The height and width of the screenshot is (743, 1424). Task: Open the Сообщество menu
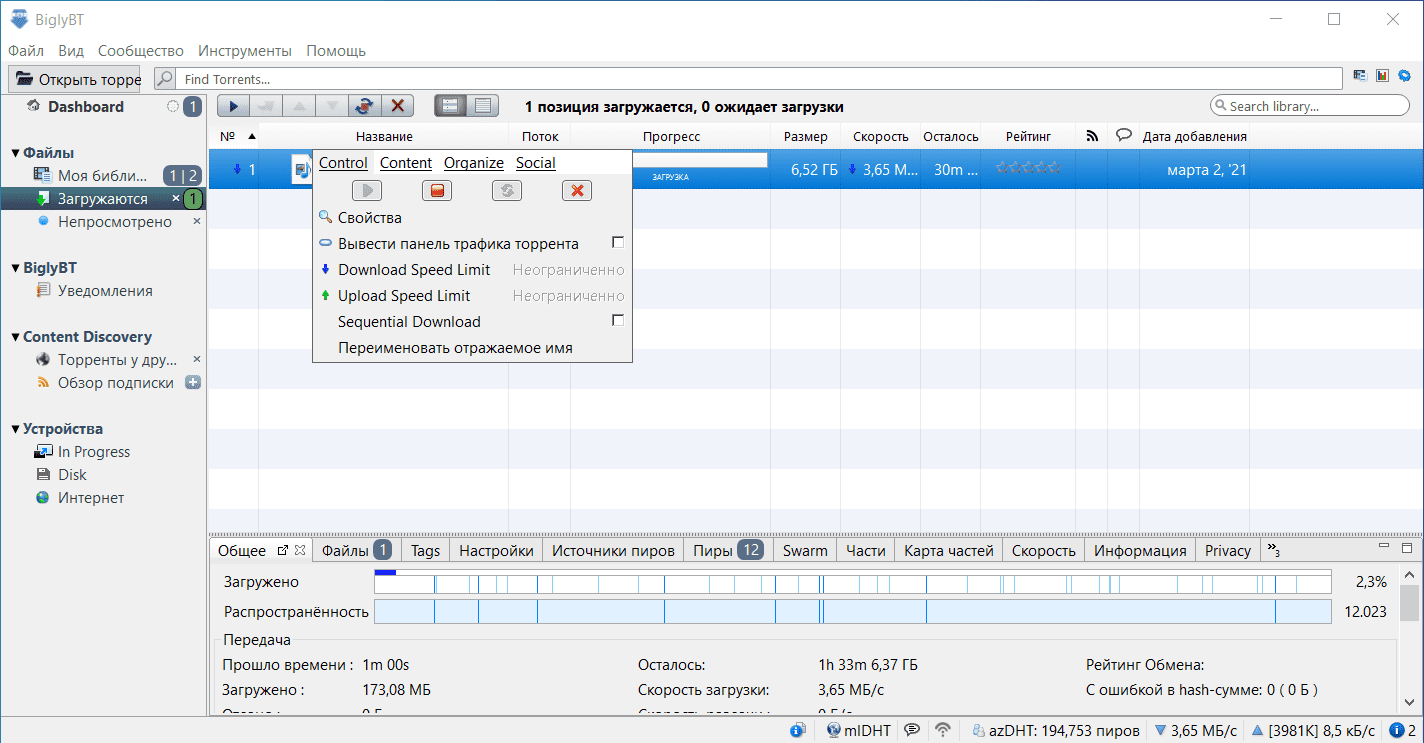point(141,50)
